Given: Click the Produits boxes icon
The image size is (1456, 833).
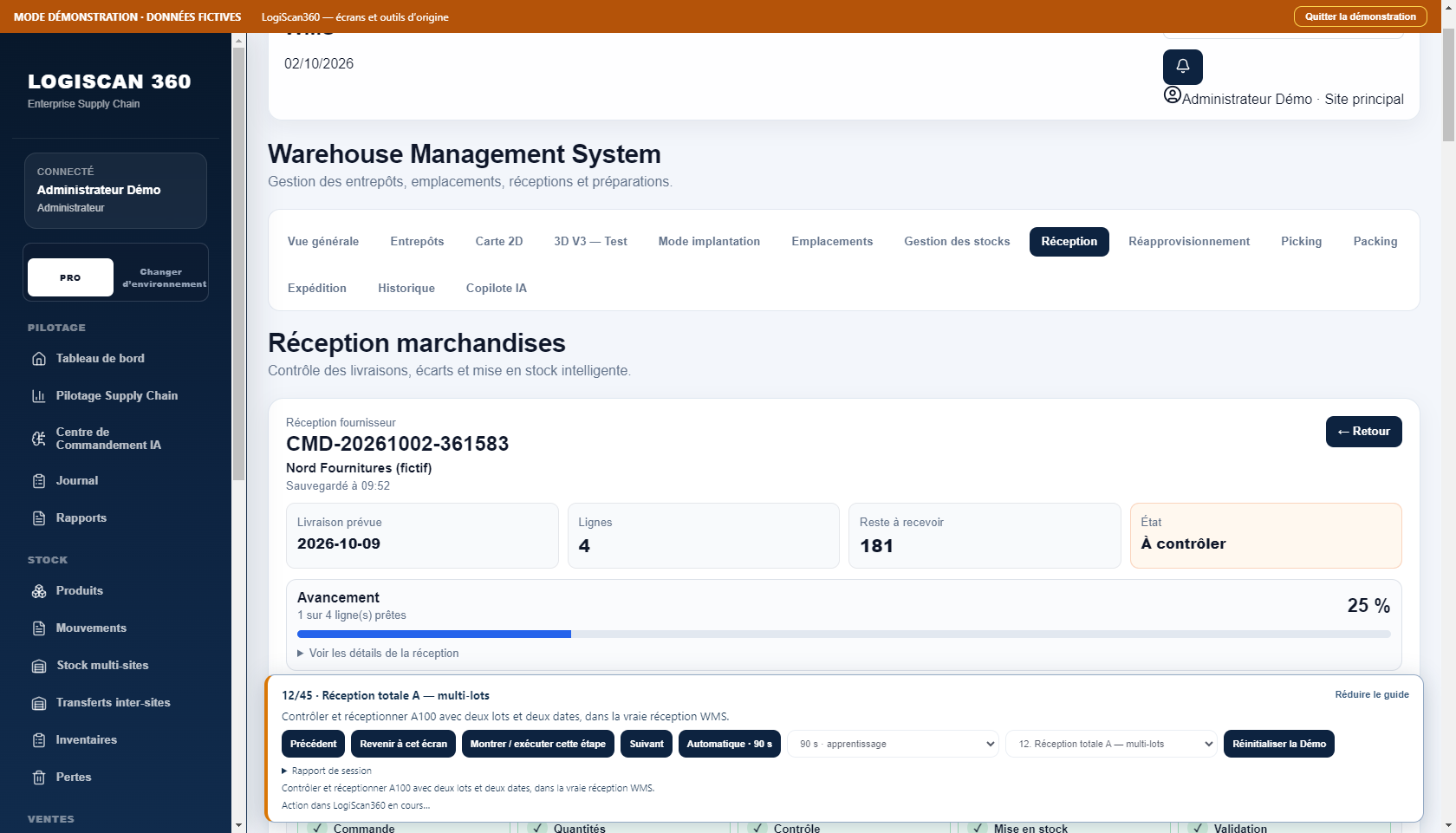Looking at the screenshot, I should pyautogui.click(x=39, y=591).
